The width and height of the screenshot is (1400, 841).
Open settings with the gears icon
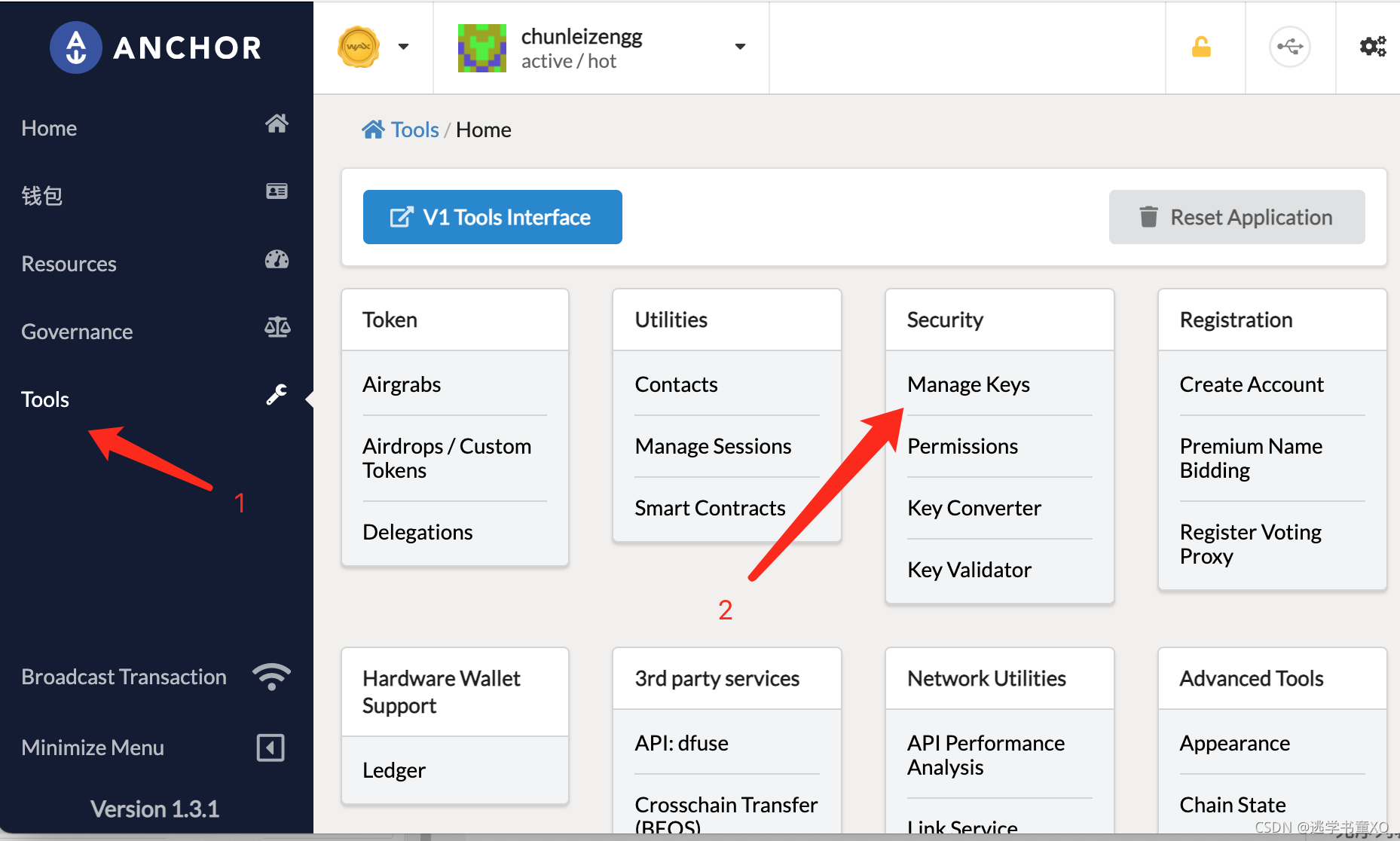[1373, 47]
